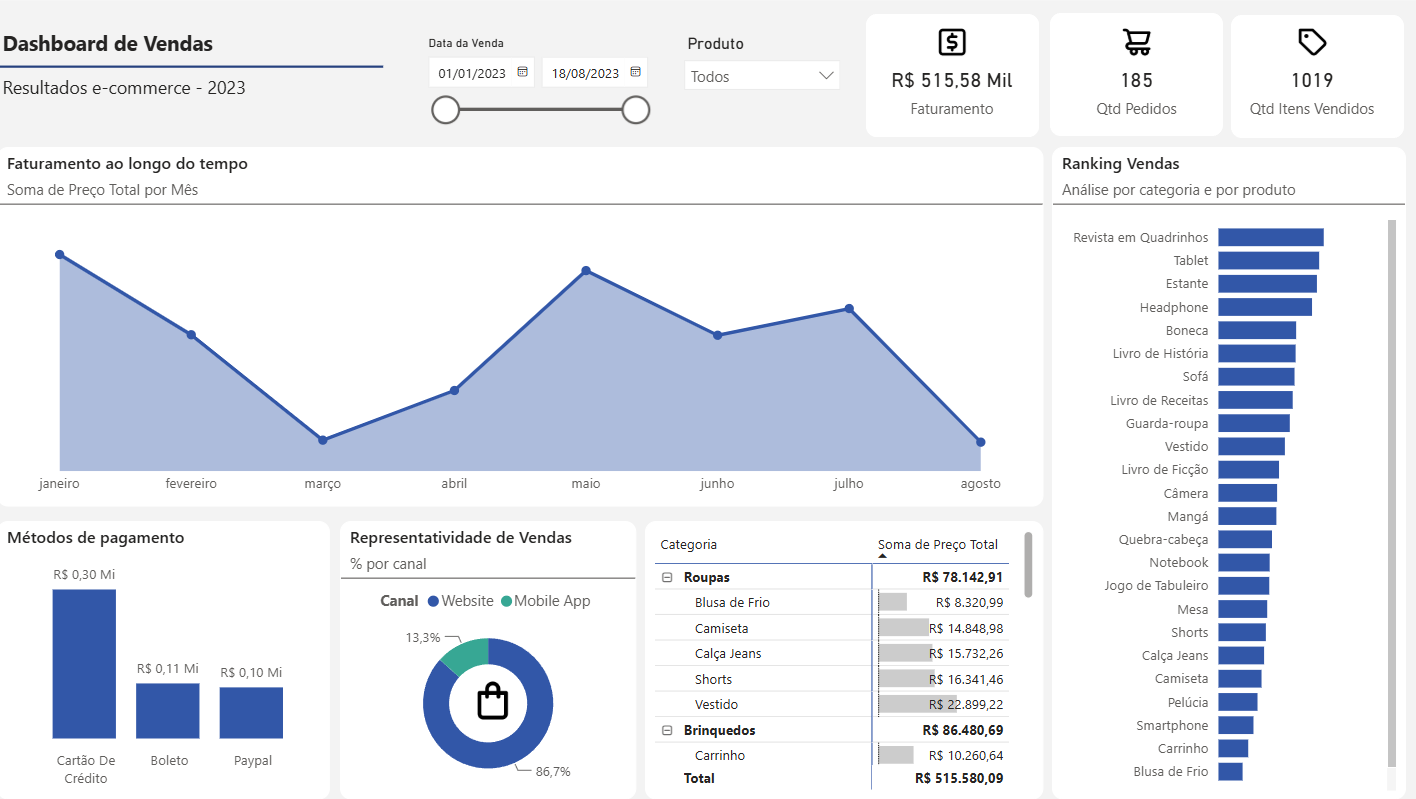
Task: Open the start date calendar picker icon
Action: tap(522, 72)
